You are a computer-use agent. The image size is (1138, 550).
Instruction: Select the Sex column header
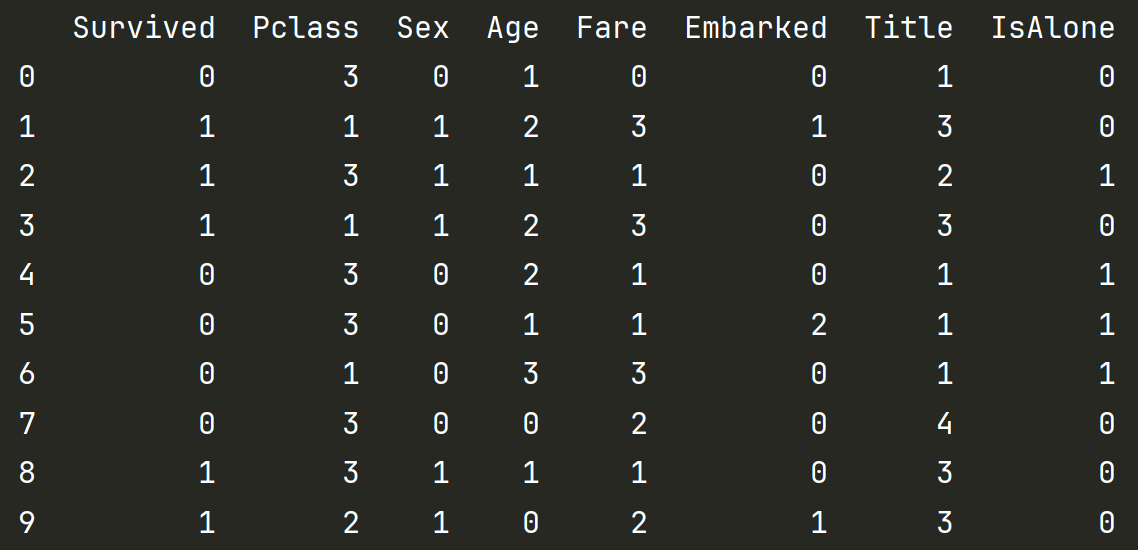(422, 28)
